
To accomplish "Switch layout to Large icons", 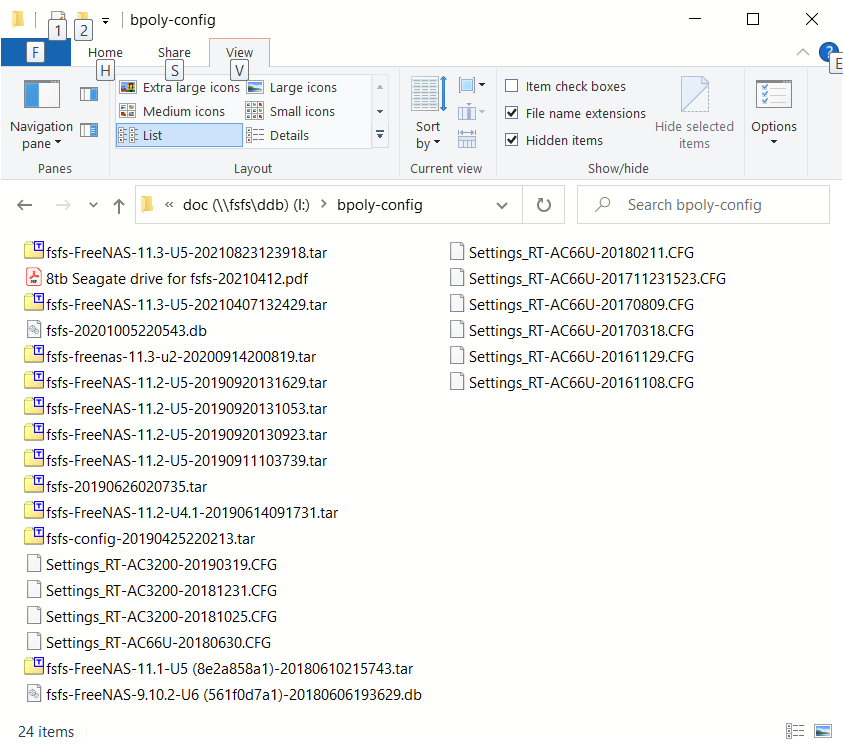I will pyautogui.click(x=292, y=87).
